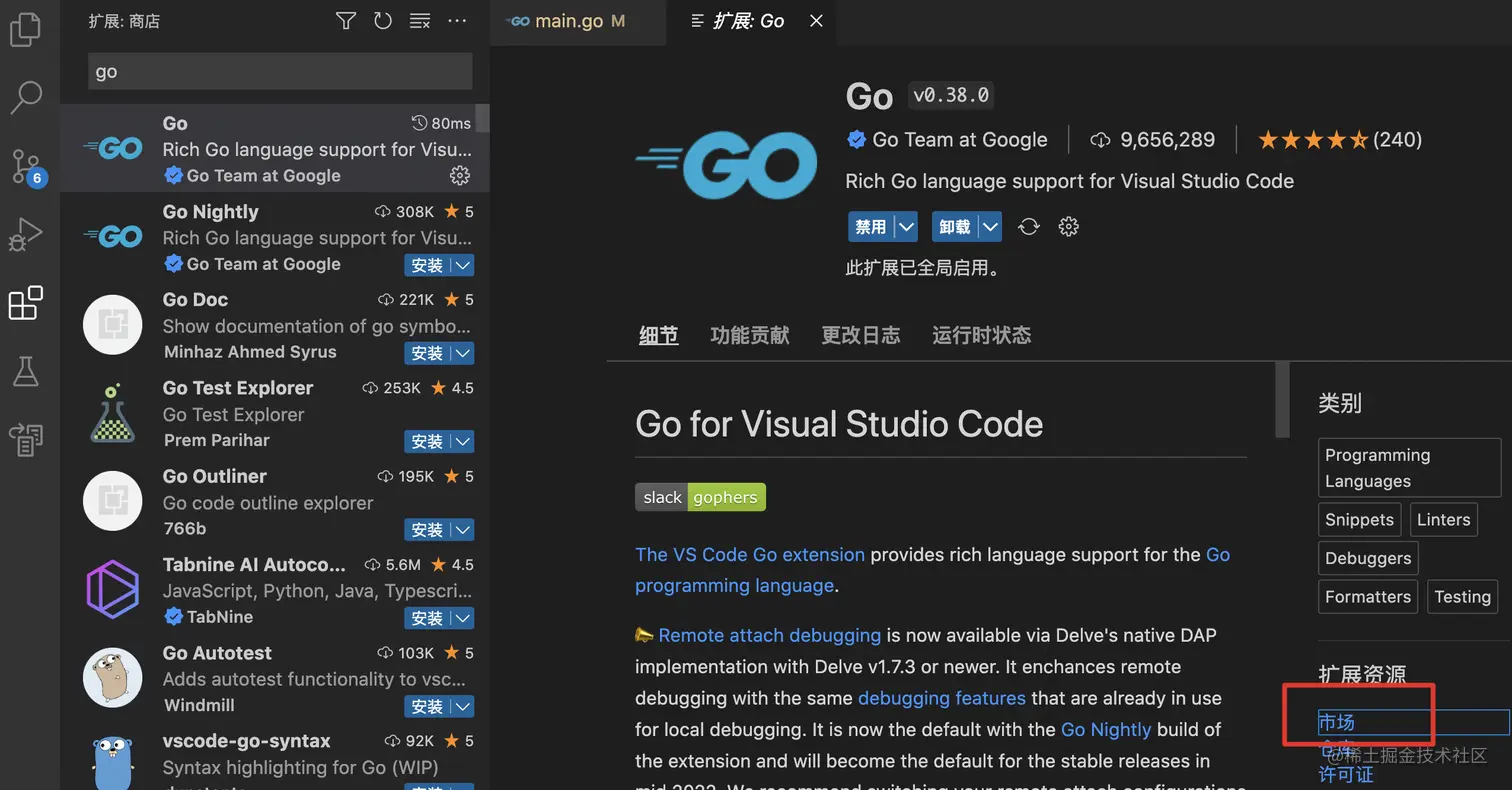
Task: Click the filter extensions funnel icon
Action: (x=346, y=20)
